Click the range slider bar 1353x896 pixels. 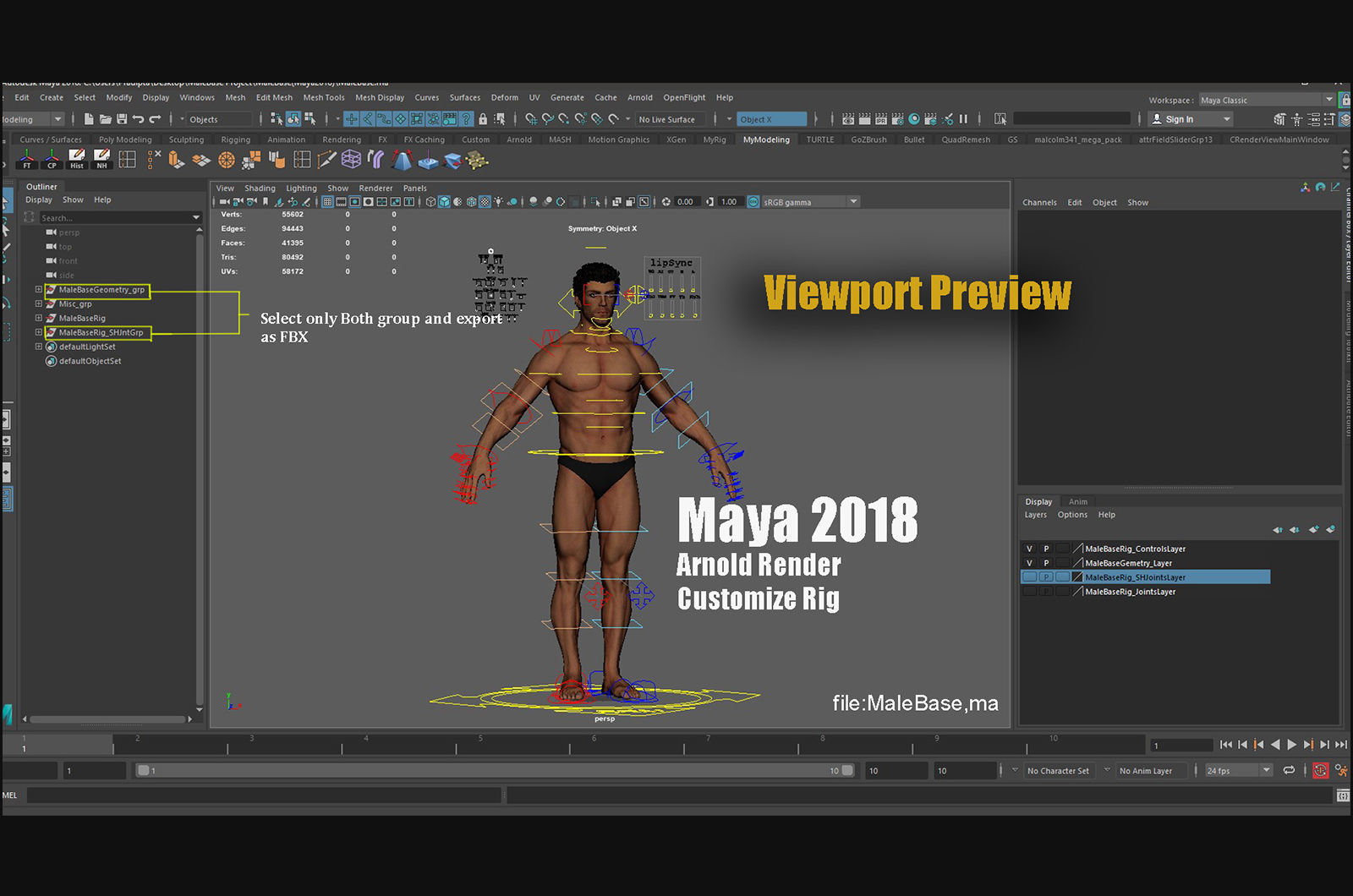point(496,770)
